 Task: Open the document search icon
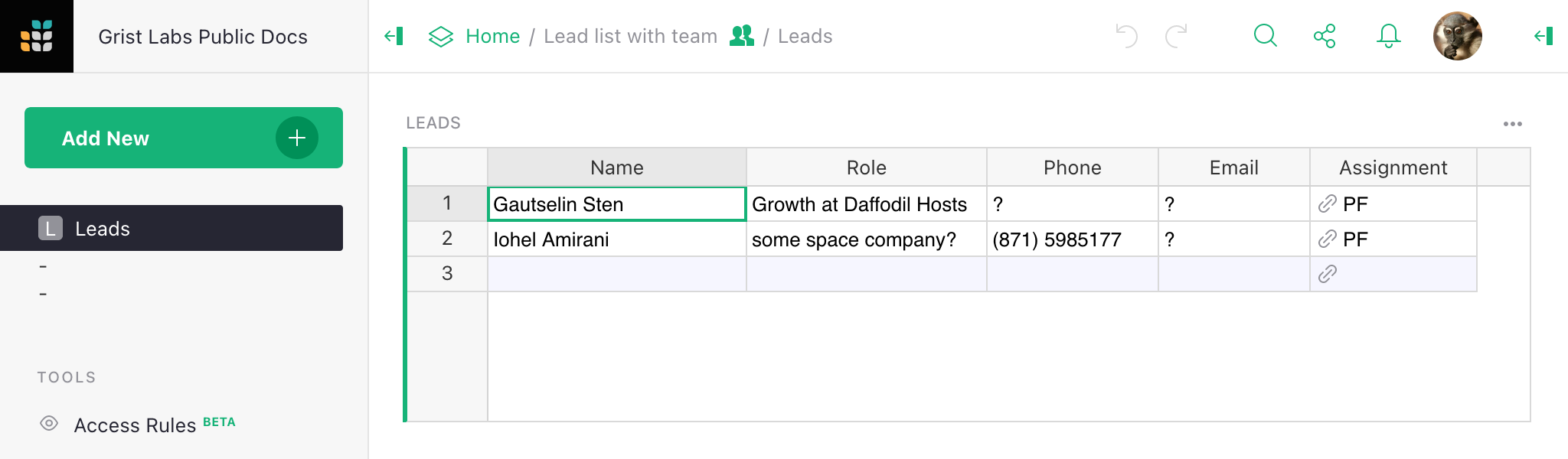point(1265,35)
